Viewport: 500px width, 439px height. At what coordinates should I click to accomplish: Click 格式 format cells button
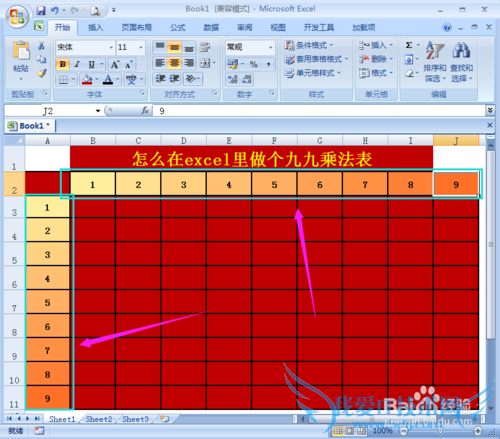point(377,73)
